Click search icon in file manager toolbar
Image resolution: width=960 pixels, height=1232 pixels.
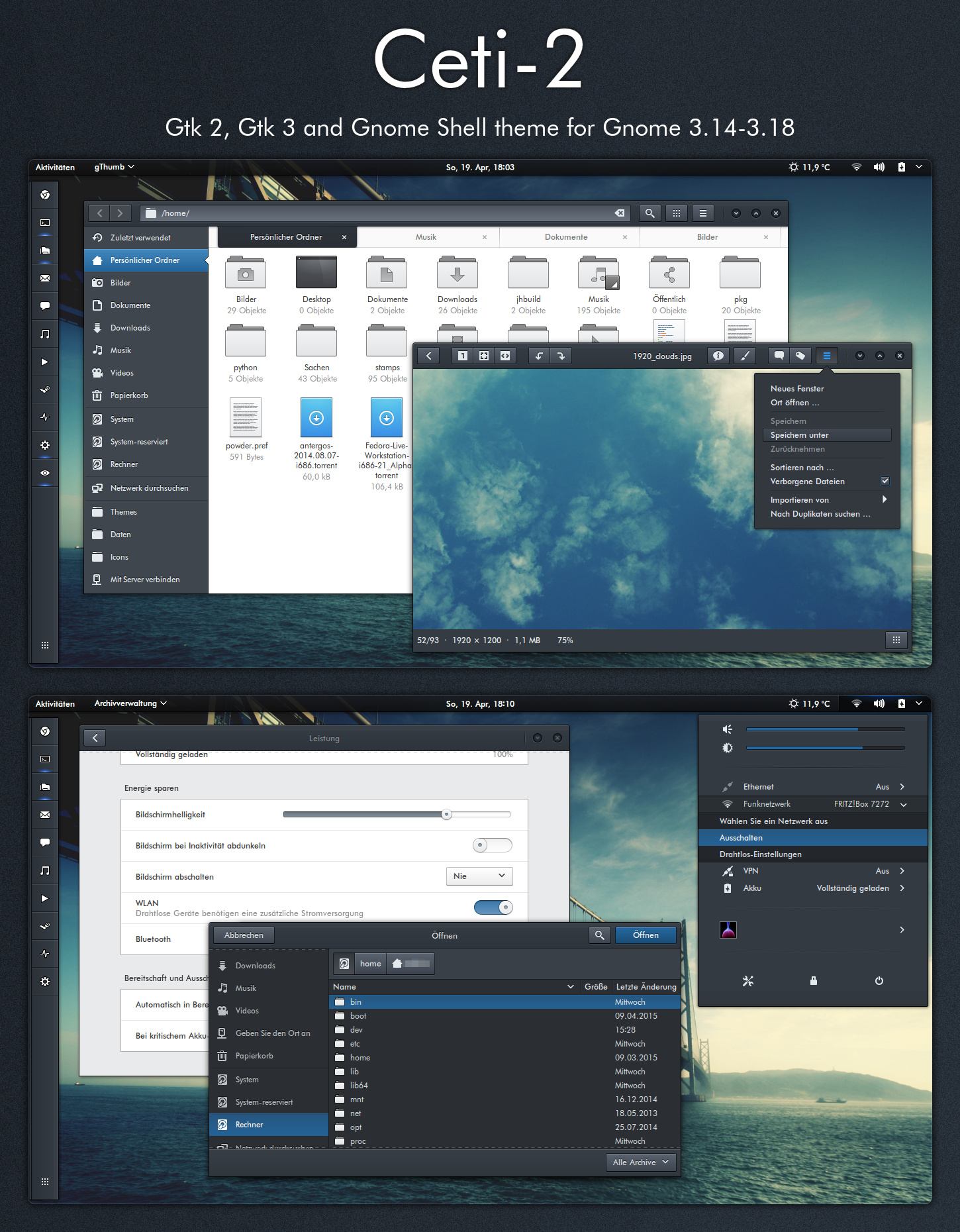[x=649, y=213]
